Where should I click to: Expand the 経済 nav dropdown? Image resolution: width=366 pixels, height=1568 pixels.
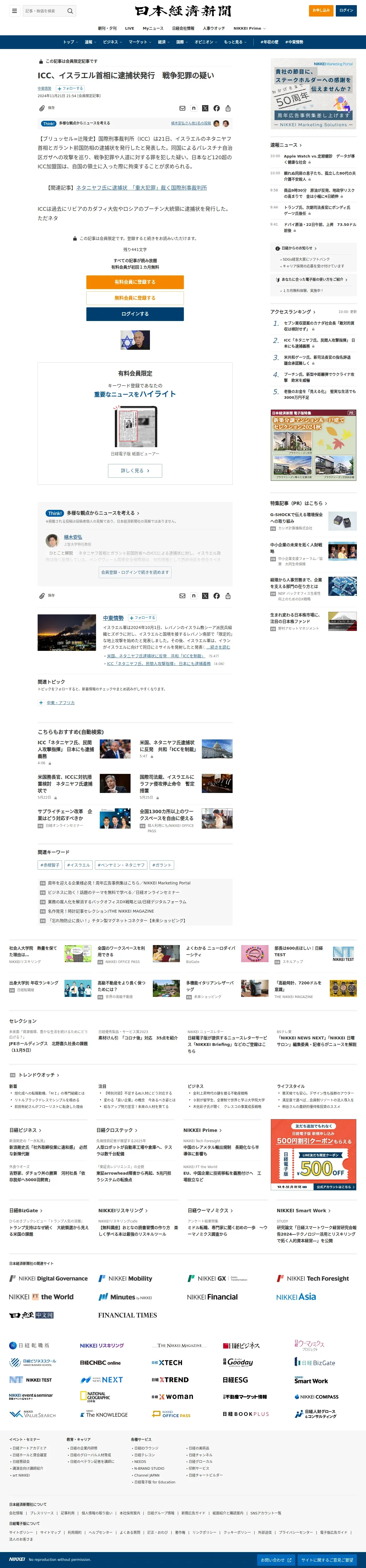point(164,42)
